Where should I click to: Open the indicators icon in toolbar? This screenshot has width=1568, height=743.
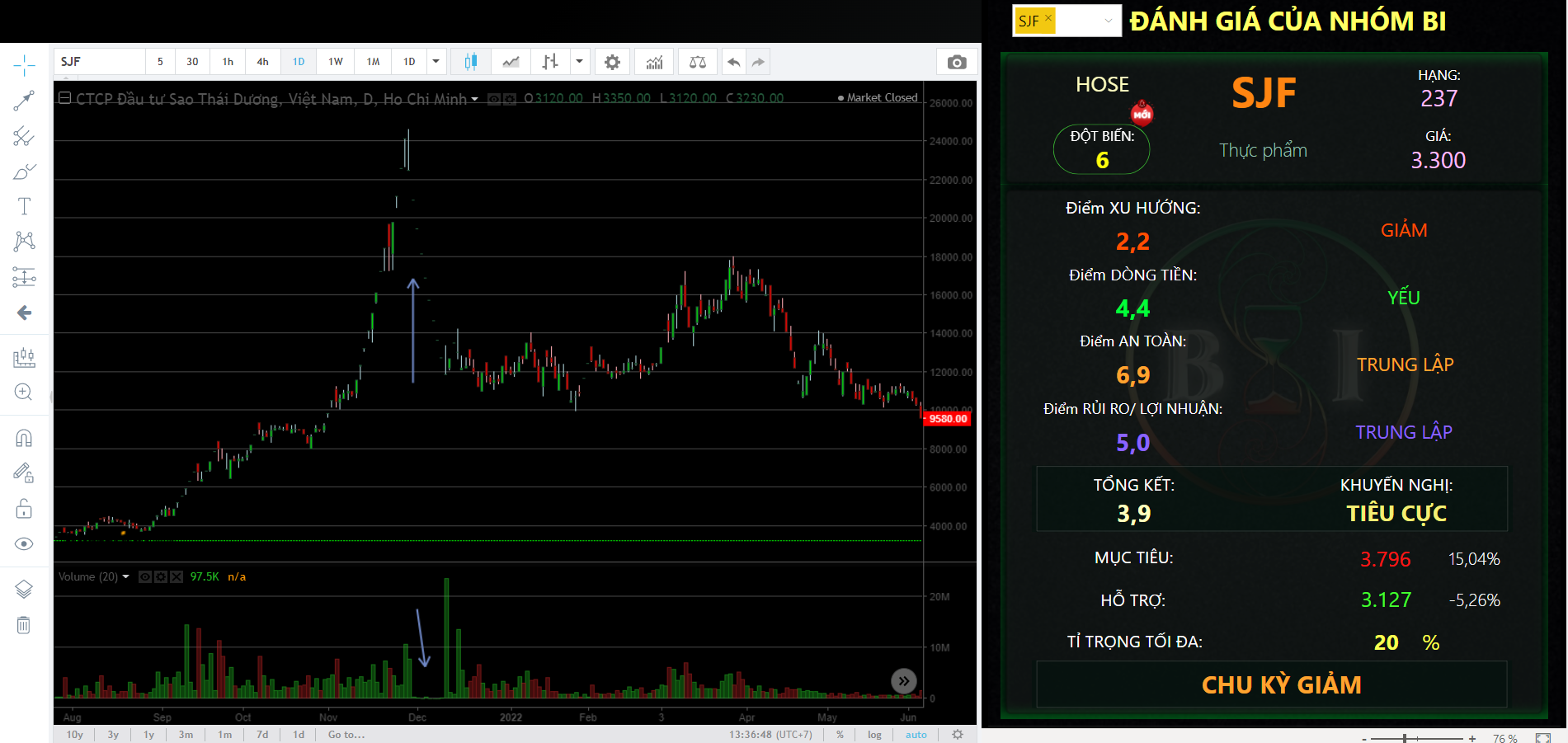click(x=654, y=62)
